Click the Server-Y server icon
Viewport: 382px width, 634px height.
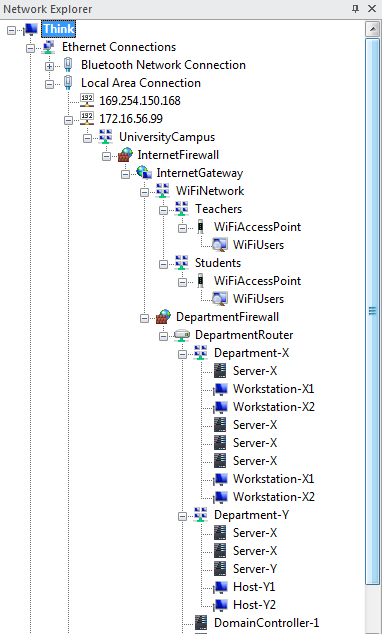220,568
